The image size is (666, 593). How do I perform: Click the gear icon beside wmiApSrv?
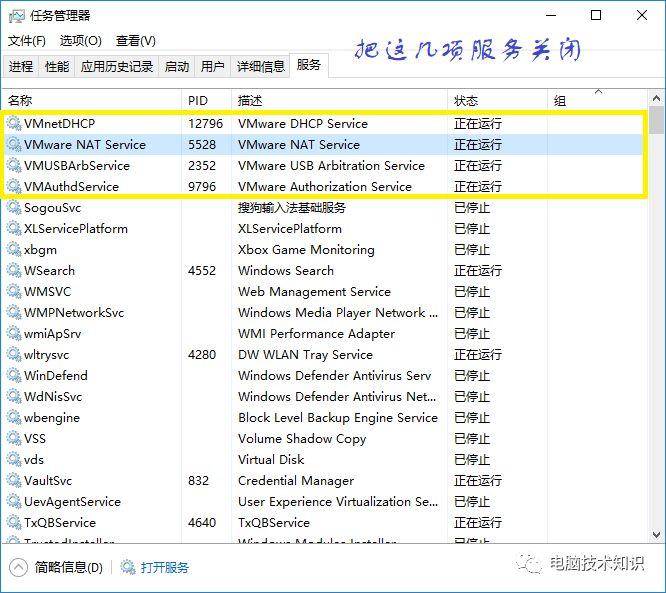14,333
